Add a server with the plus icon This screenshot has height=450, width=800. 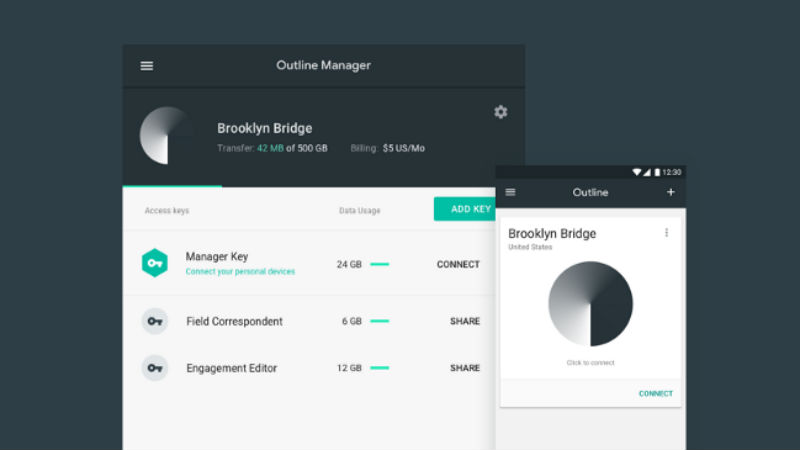pos(670,192)
